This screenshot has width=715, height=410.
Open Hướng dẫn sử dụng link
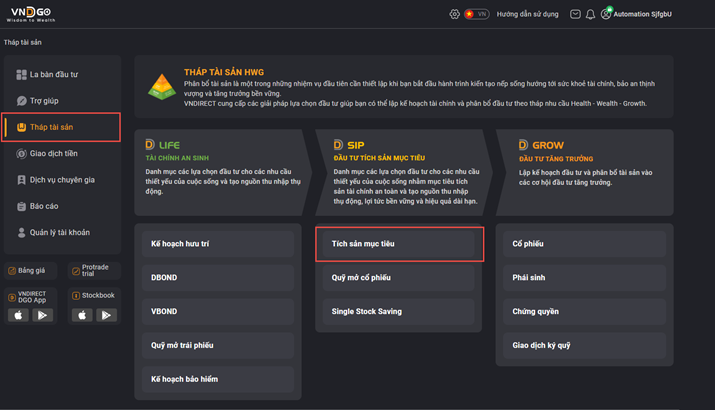(528, 14)
